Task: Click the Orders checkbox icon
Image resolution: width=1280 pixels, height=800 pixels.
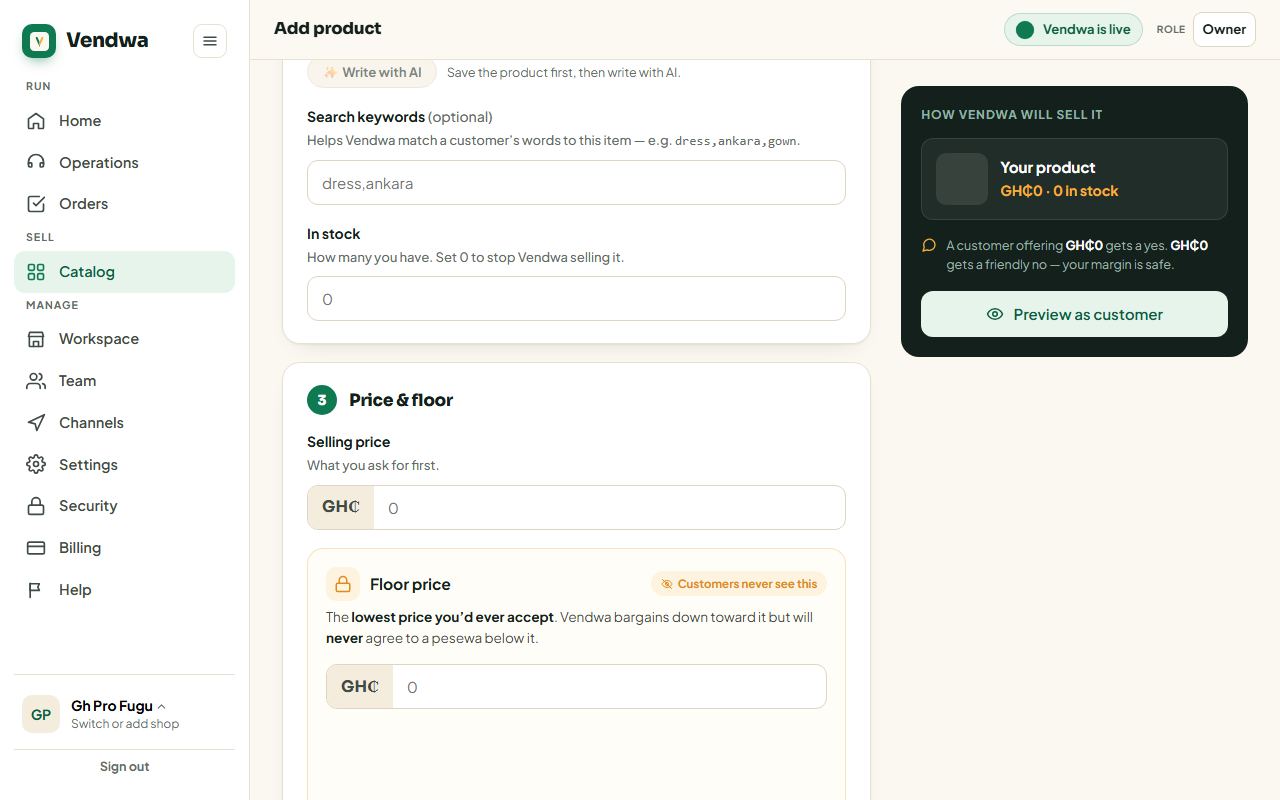Action: tap(36, 204)
